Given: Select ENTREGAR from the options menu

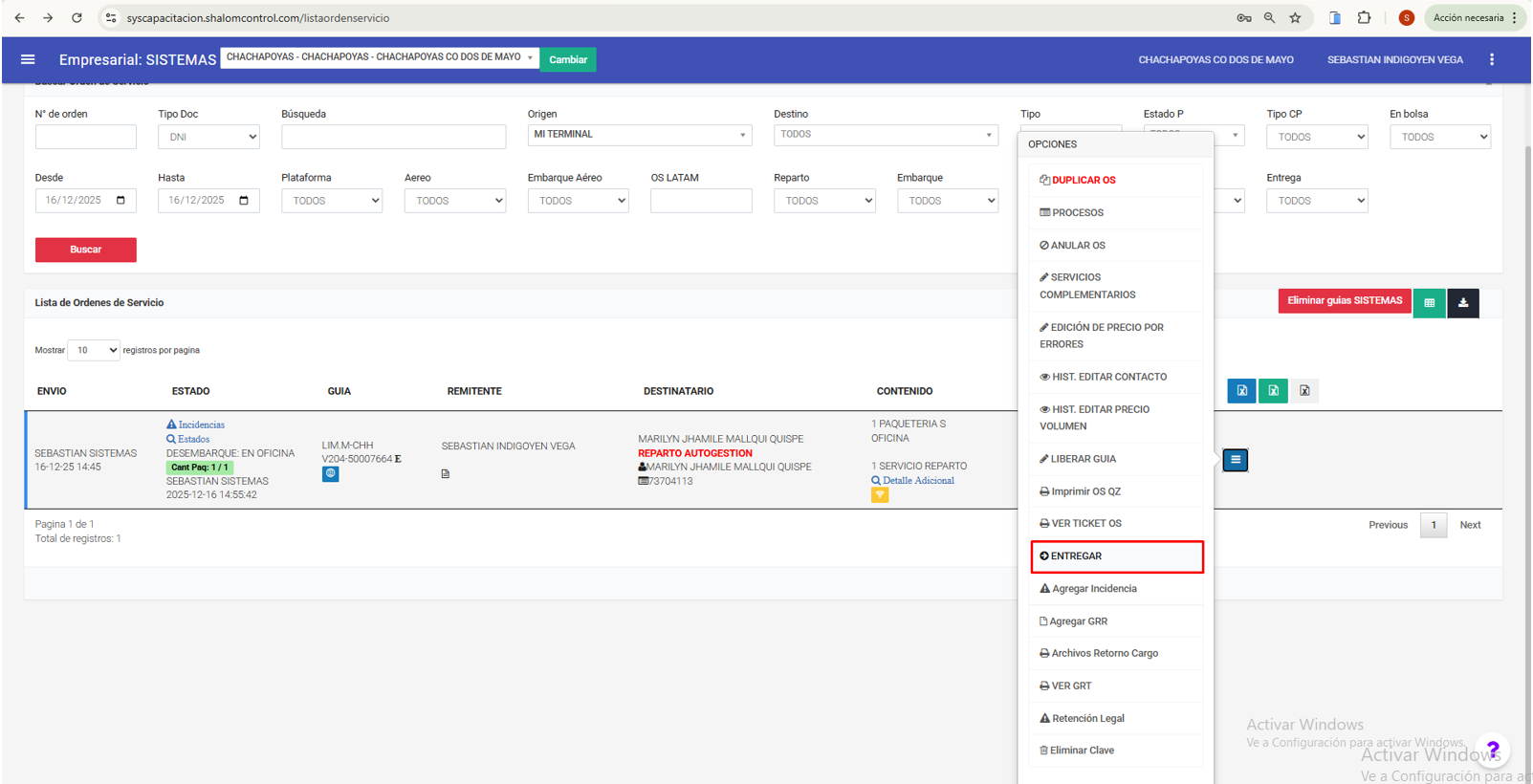Looking at the screenshot, I should [x=1116, y=556].
